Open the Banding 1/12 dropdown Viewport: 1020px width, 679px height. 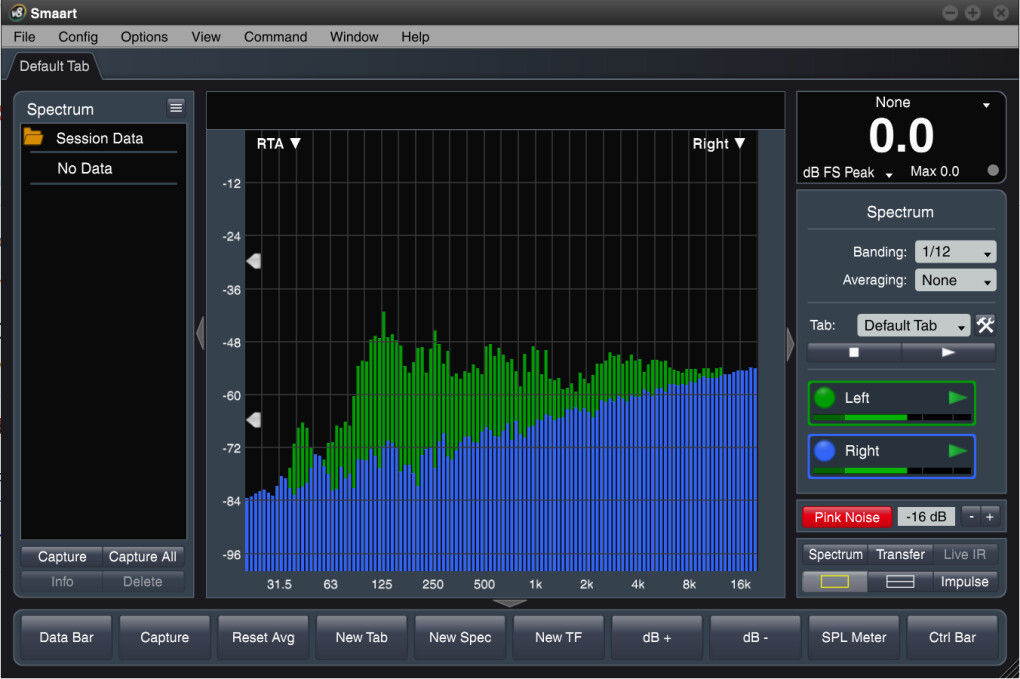point(955,252)
